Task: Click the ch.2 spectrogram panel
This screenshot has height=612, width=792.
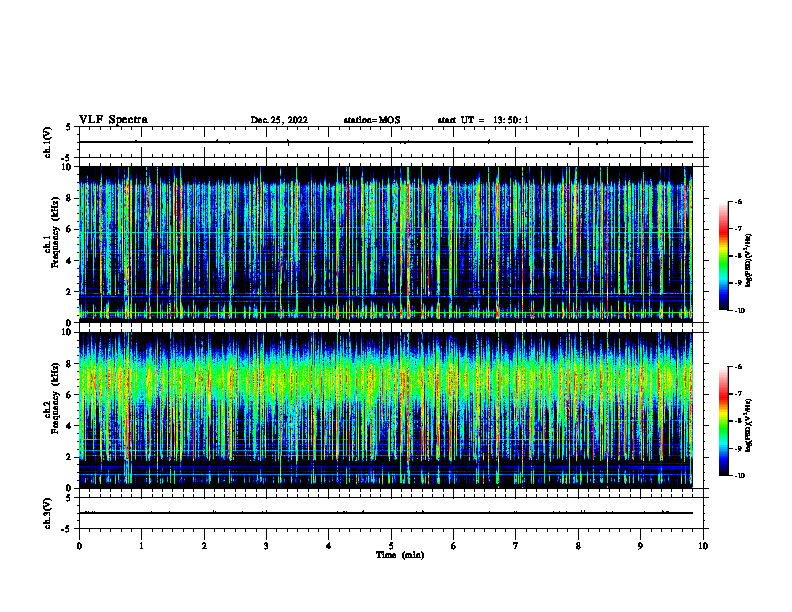Action: coord(386,410)
